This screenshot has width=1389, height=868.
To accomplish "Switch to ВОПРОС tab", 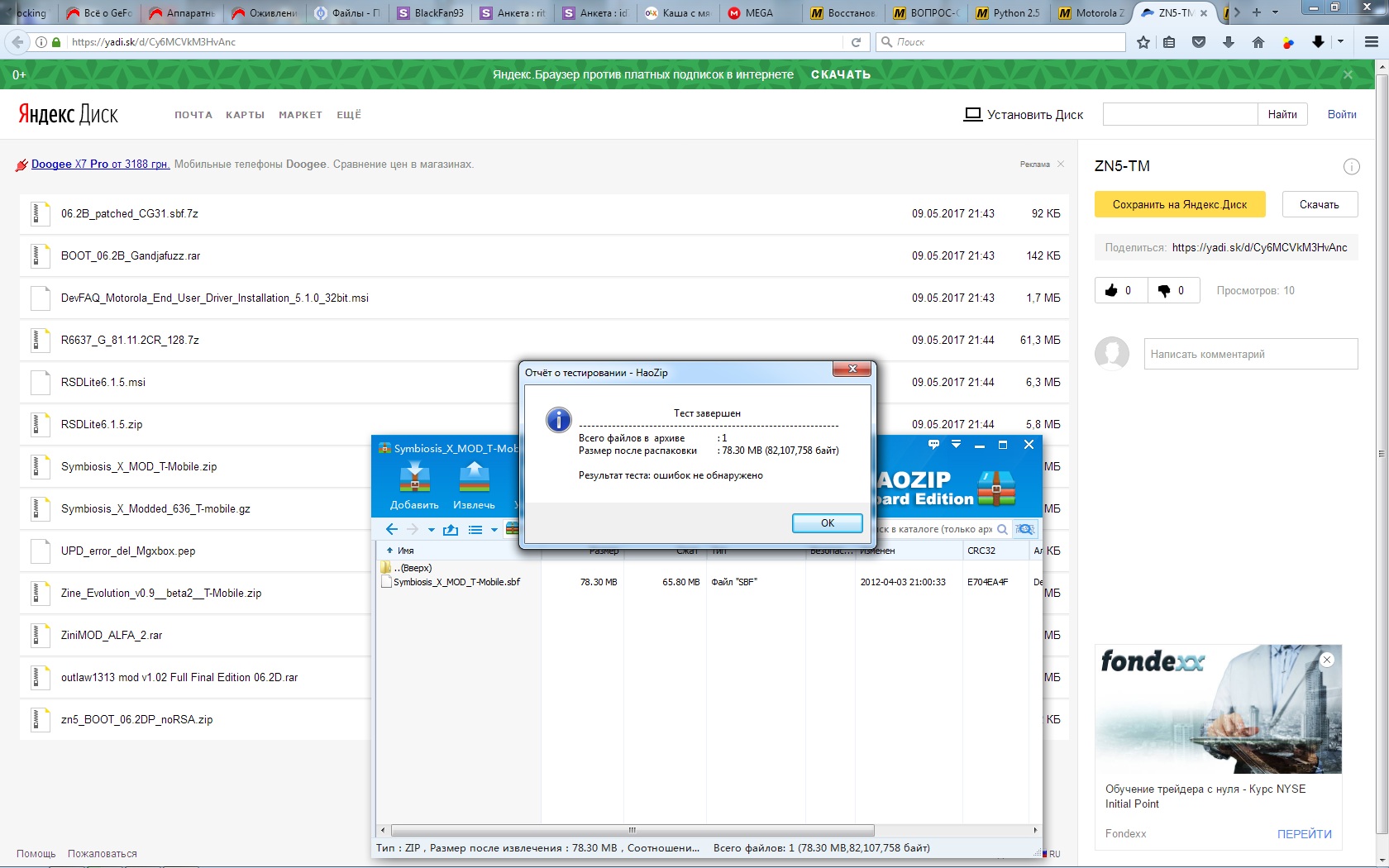I will click(x=925, y=12).
